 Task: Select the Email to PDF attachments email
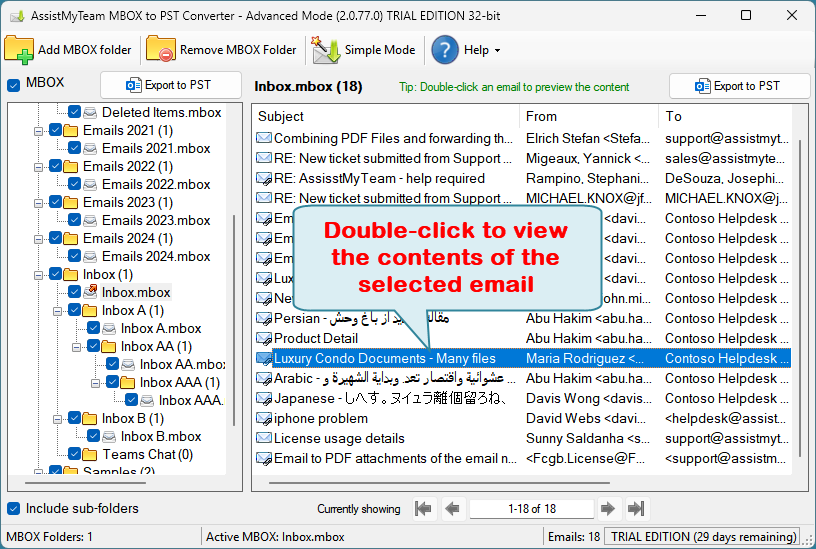click(522, 458)
